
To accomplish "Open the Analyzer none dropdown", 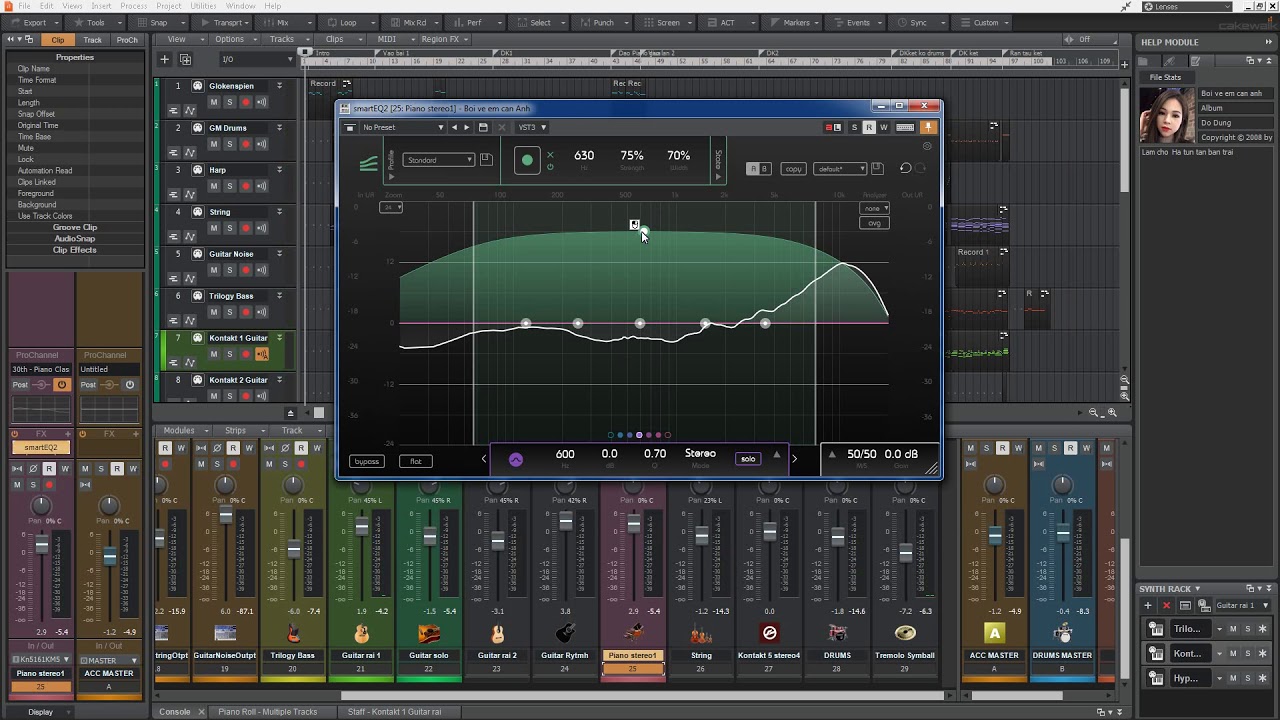I will [874, 208].
